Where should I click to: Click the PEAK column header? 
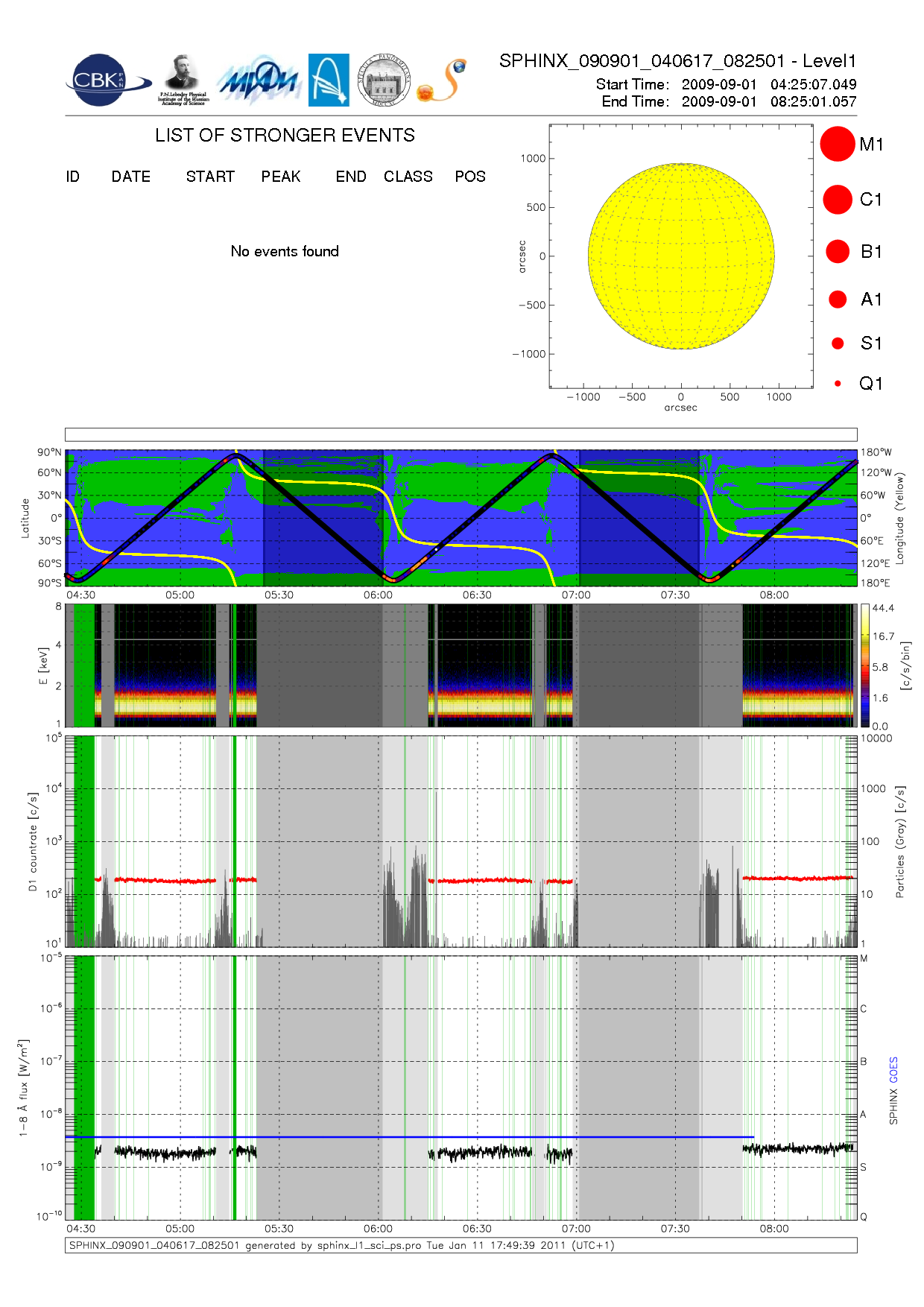tap(281, 177)
